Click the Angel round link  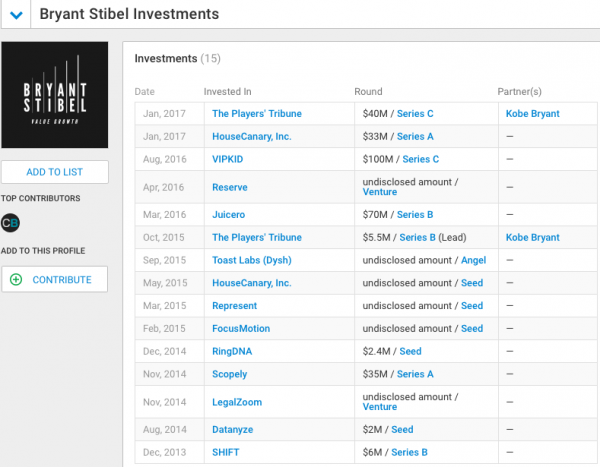(x=473, y=260)
